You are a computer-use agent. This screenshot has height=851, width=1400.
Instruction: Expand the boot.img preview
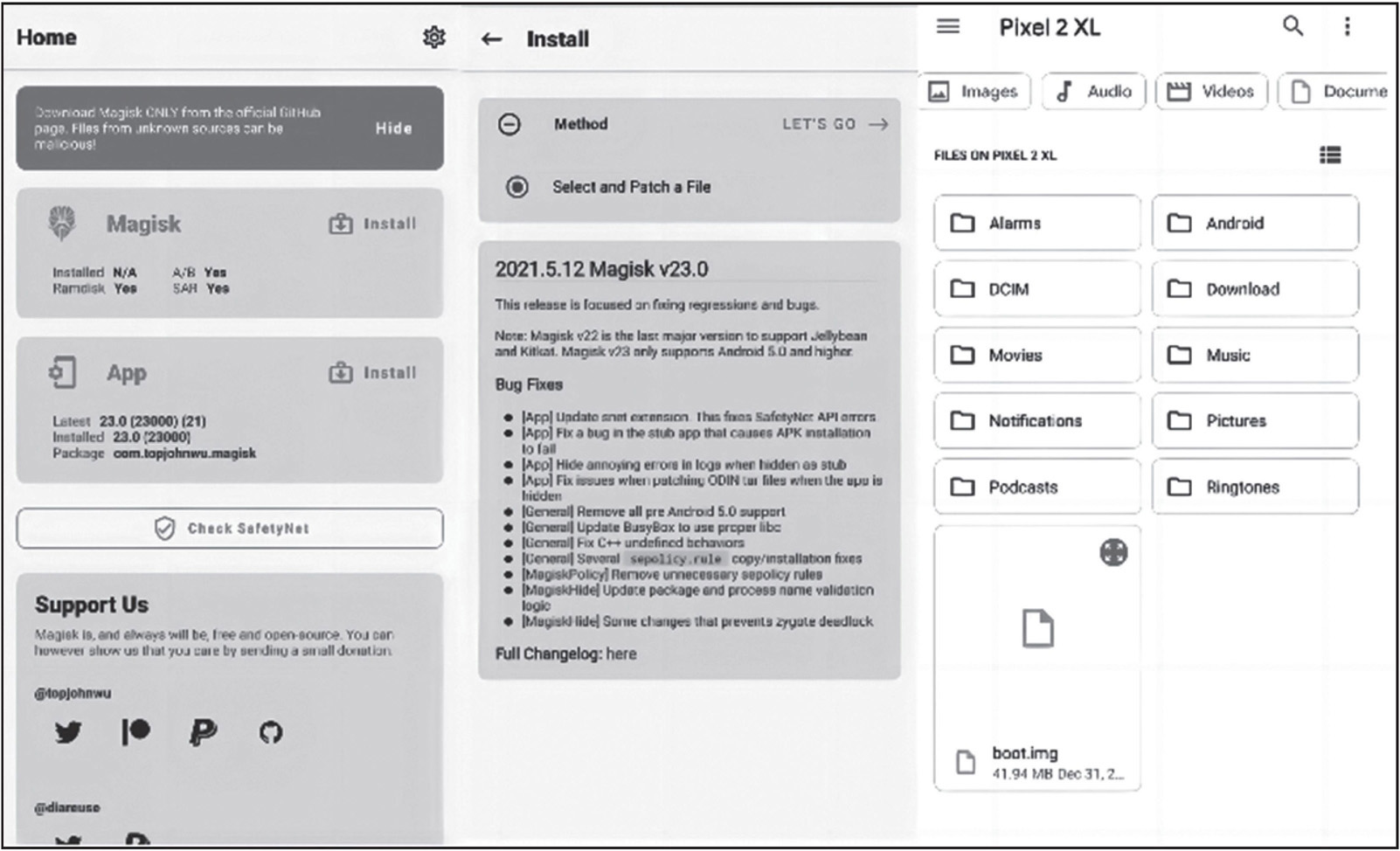(1113, 552)
